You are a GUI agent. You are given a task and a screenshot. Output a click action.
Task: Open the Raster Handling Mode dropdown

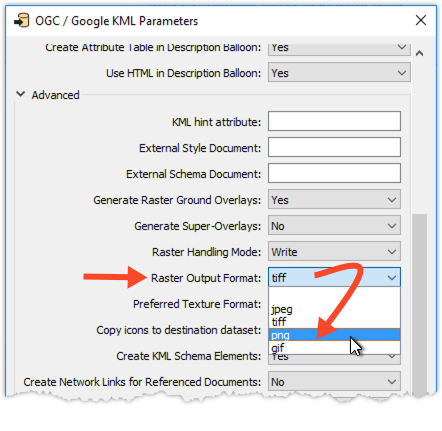pos(334,252)
